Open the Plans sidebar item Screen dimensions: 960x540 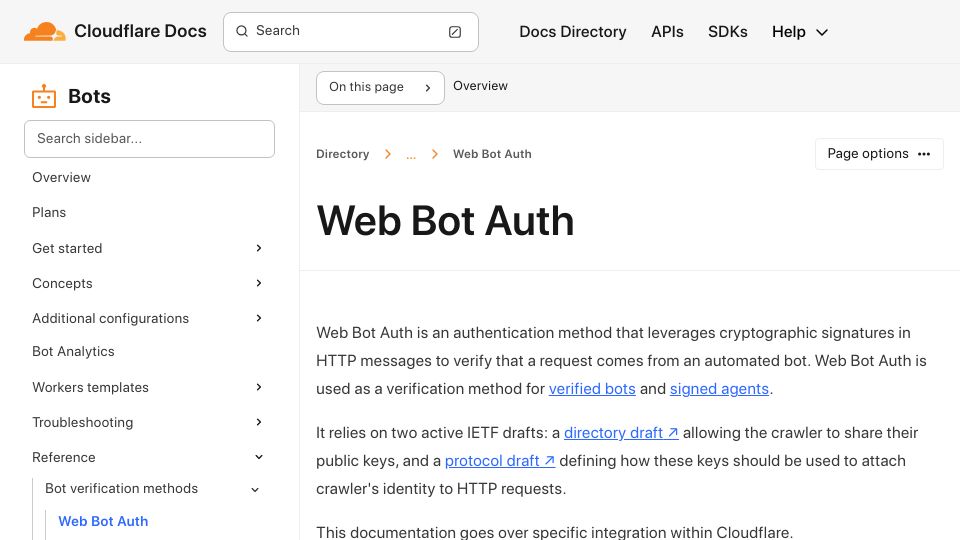tap(49, 212)
